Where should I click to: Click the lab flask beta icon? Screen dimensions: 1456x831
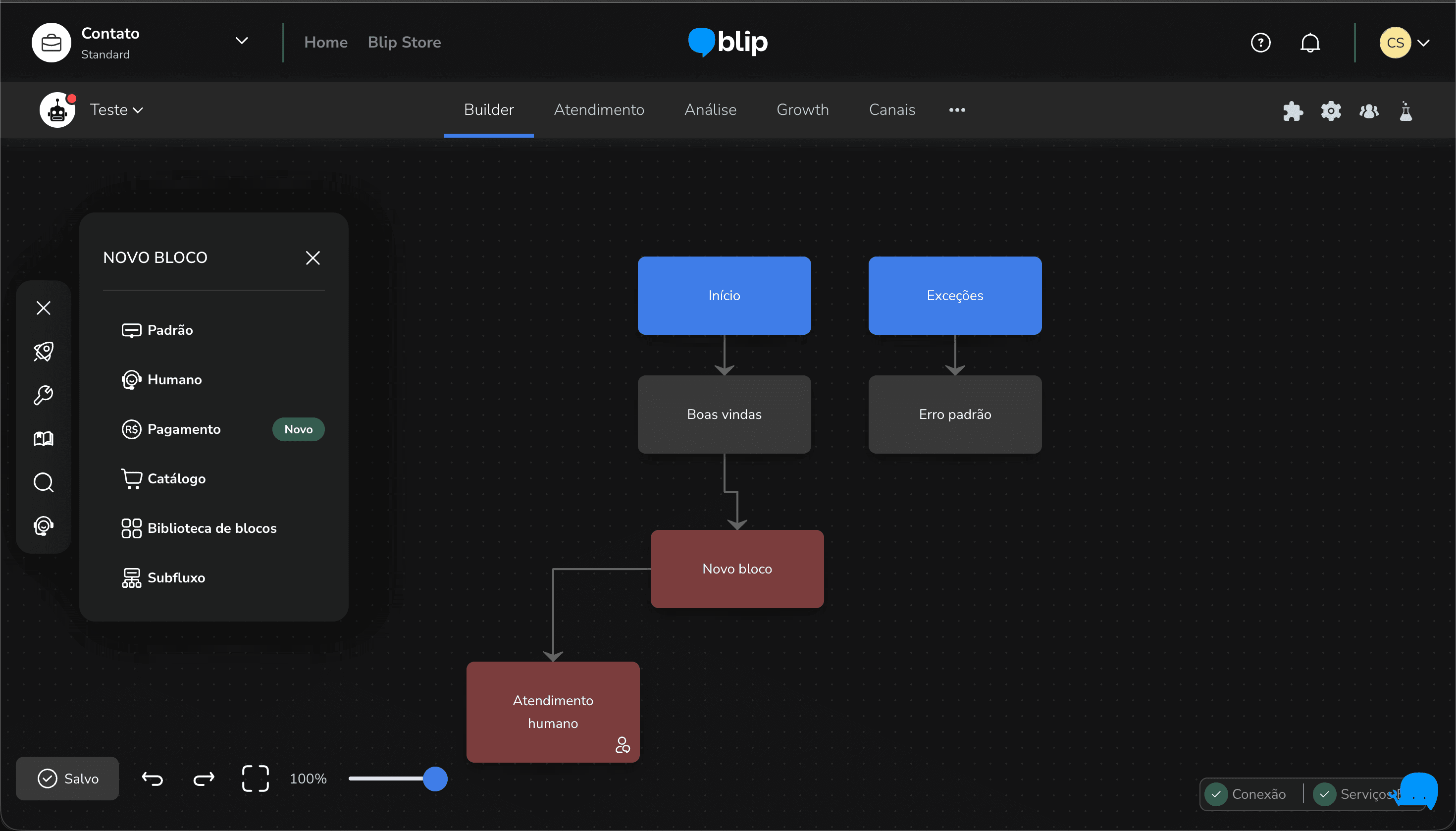point(1406,111)
